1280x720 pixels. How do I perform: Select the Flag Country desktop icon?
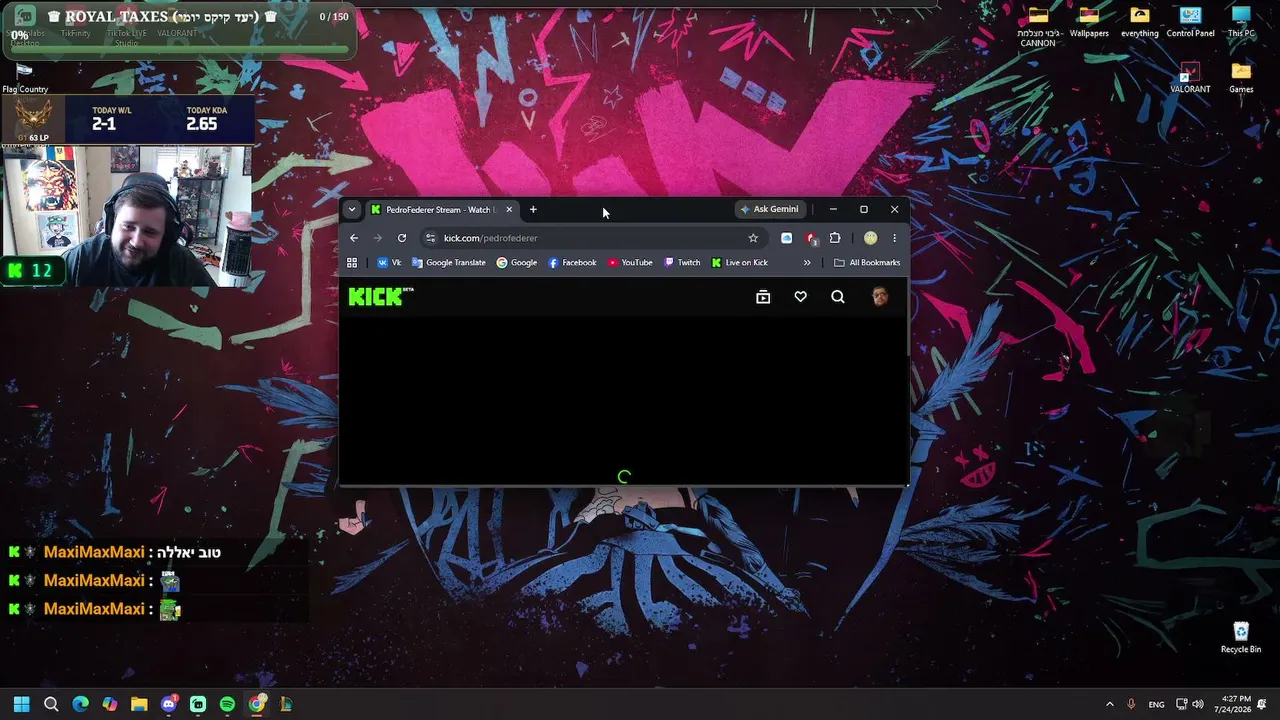pos(25,79)
